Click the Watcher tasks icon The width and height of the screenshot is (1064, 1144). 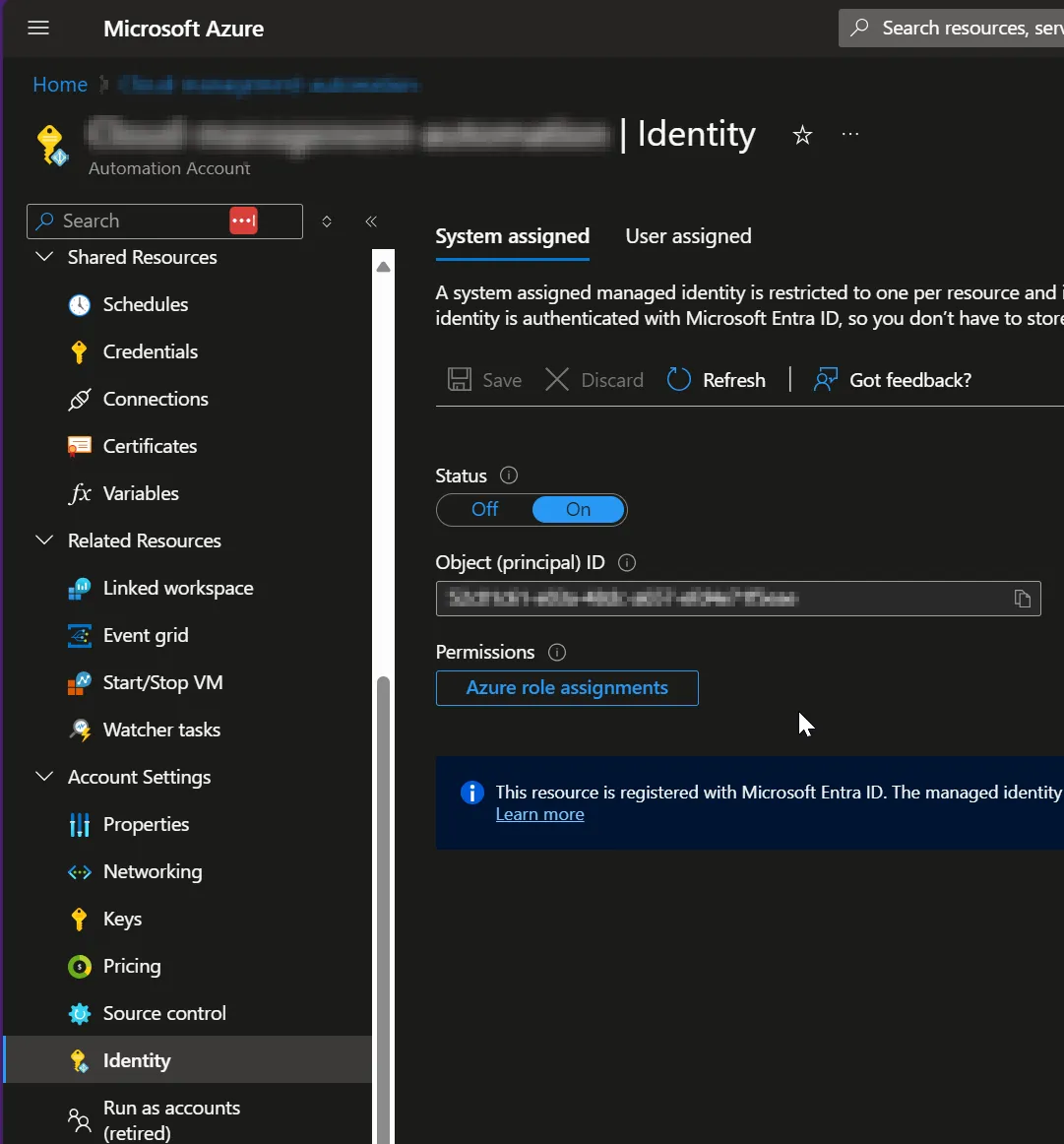point(80,731)
